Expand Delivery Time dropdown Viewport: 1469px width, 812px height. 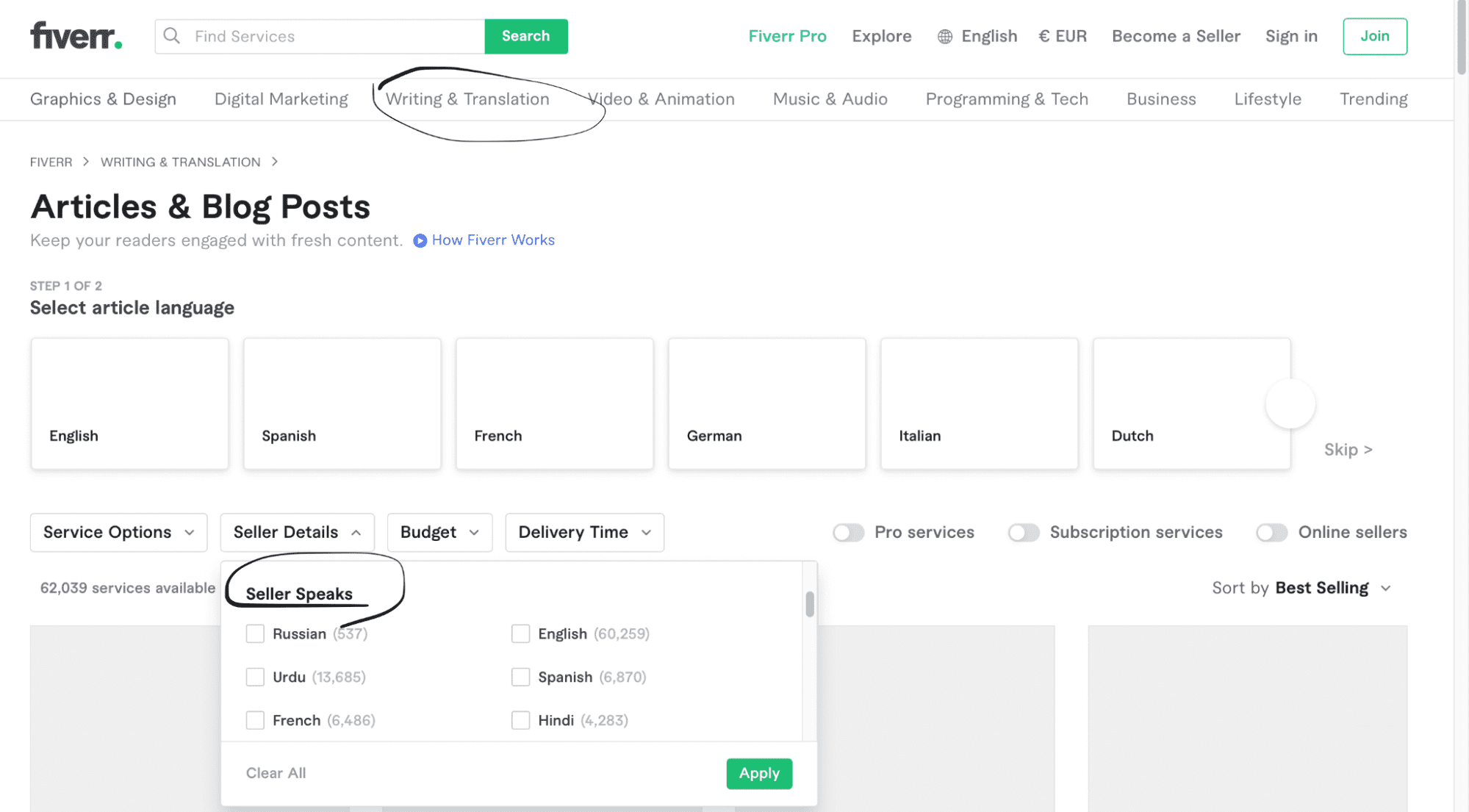[584, 532]
